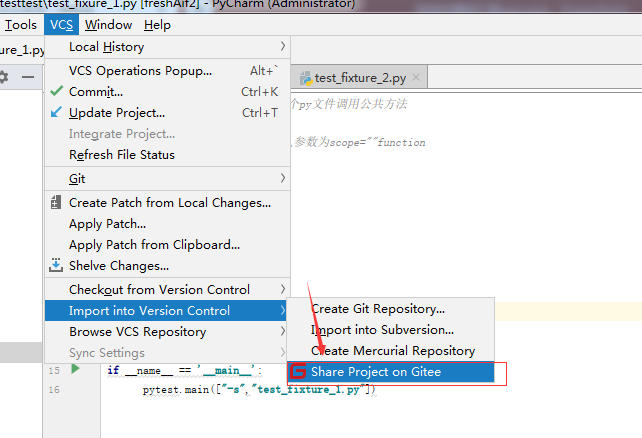This screenshot has width=642, height=438.
Task: Close the test_fixture_2.py tab
Action: pyautogui.click(x=416, y=77)
